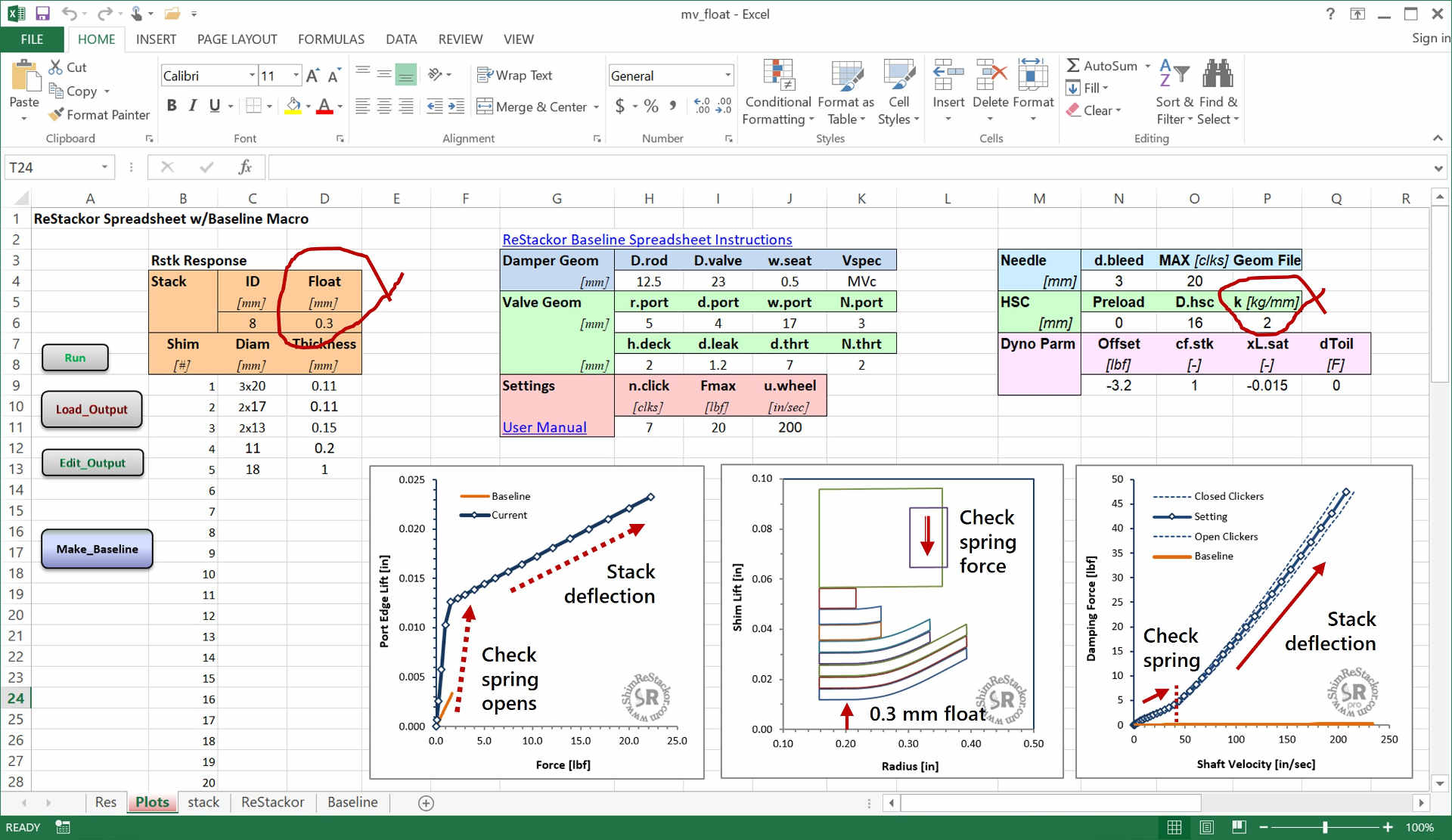The image size is (1452, 840).
Task: Expand the font name dropdown
Action: [x=252, y=75]
